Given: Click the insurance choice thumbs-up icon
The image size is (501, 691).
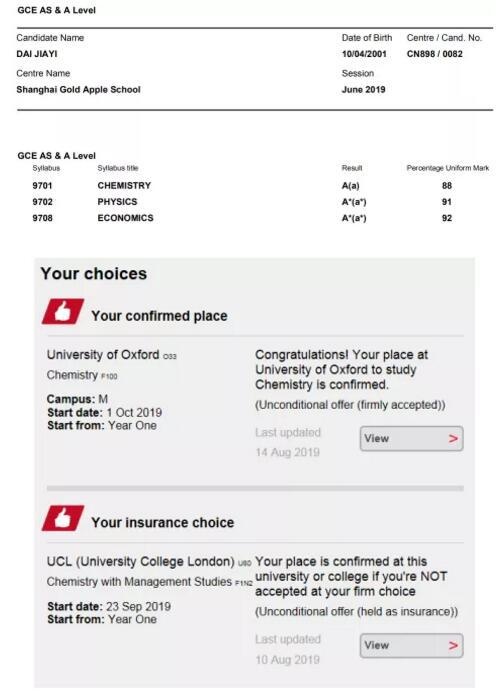Looking at the screenshot, I should pos(63,518).
